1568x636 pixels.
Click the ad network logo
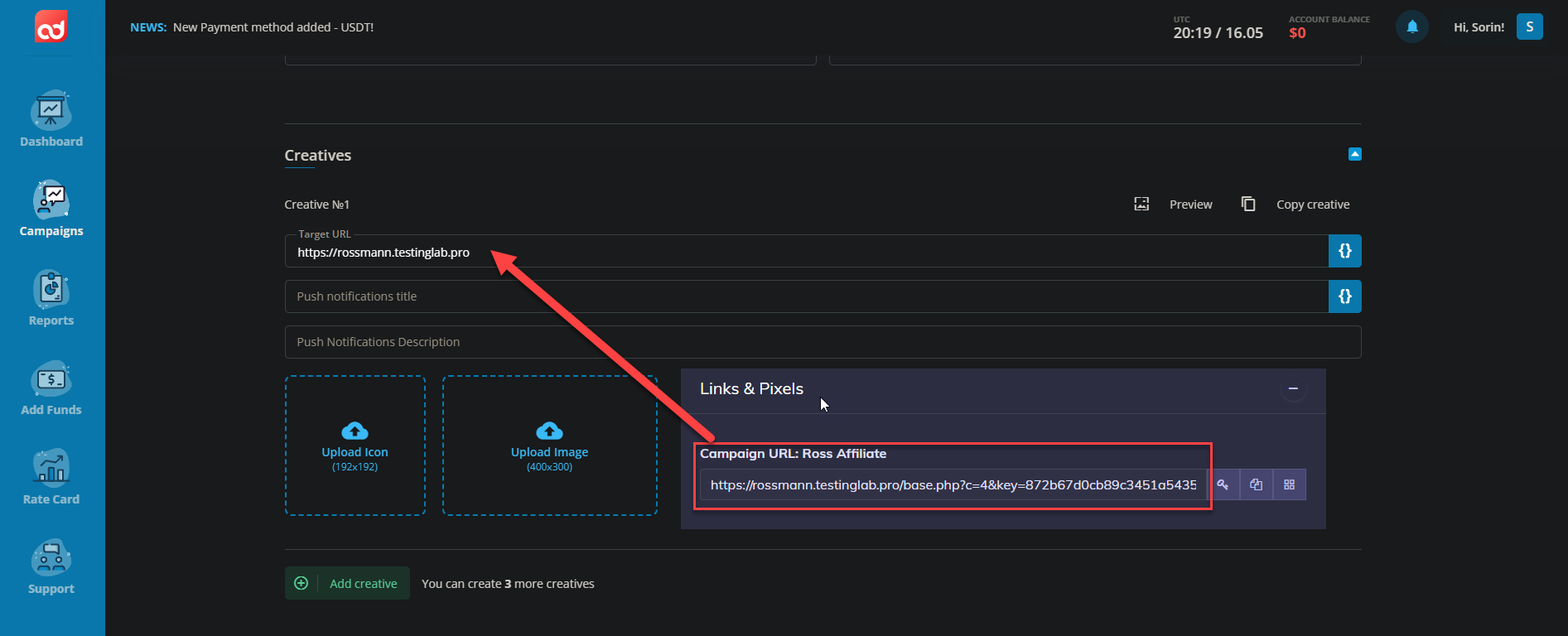coord(51,27)
